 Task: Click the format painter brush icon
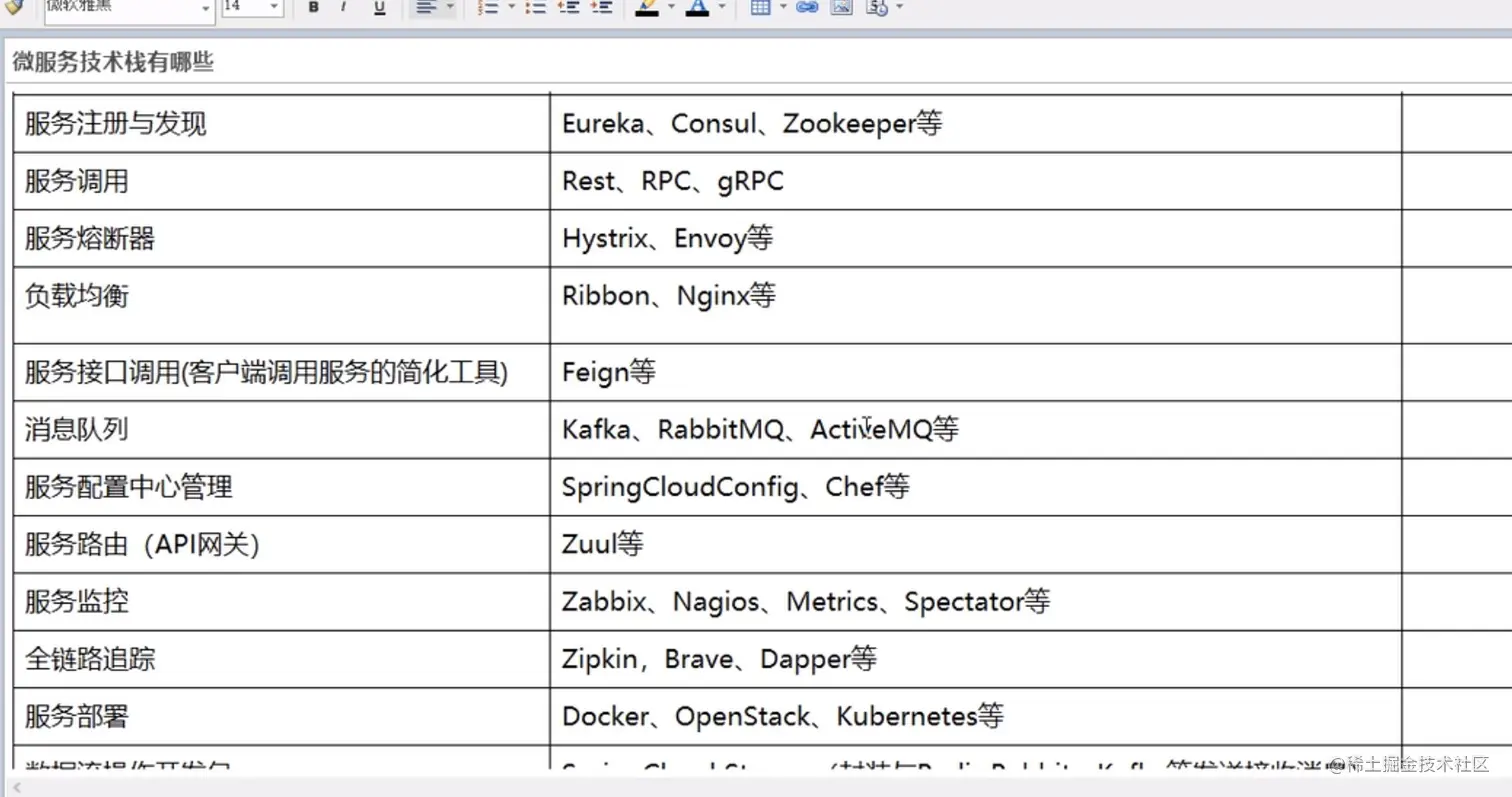coord(13,7)
